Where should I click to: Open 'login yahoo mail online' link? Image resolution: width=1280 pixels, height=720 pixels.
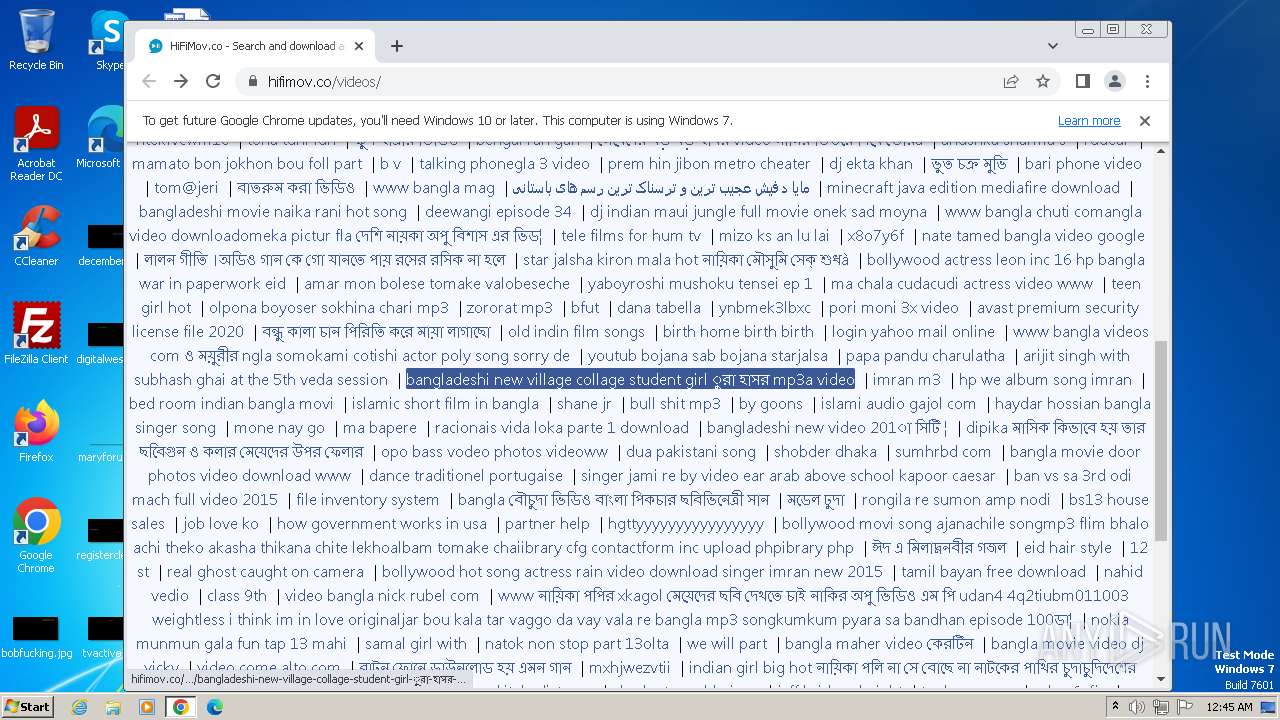click(x=913, y=332)
